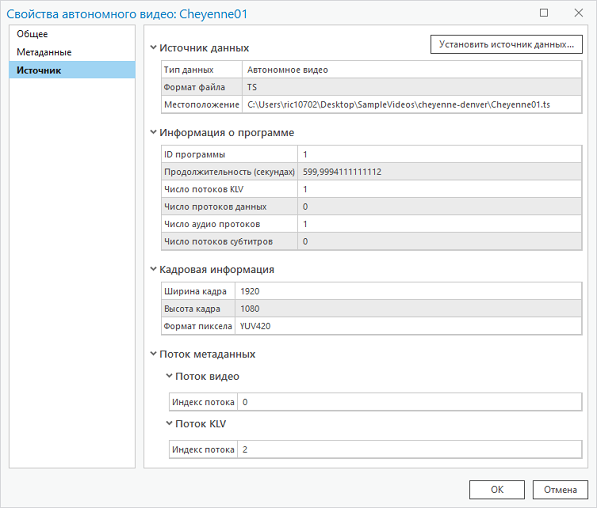This screenshot has height=508, width=597.
Task: Click Установить источник данных button
Action: (x=506, y=45)
